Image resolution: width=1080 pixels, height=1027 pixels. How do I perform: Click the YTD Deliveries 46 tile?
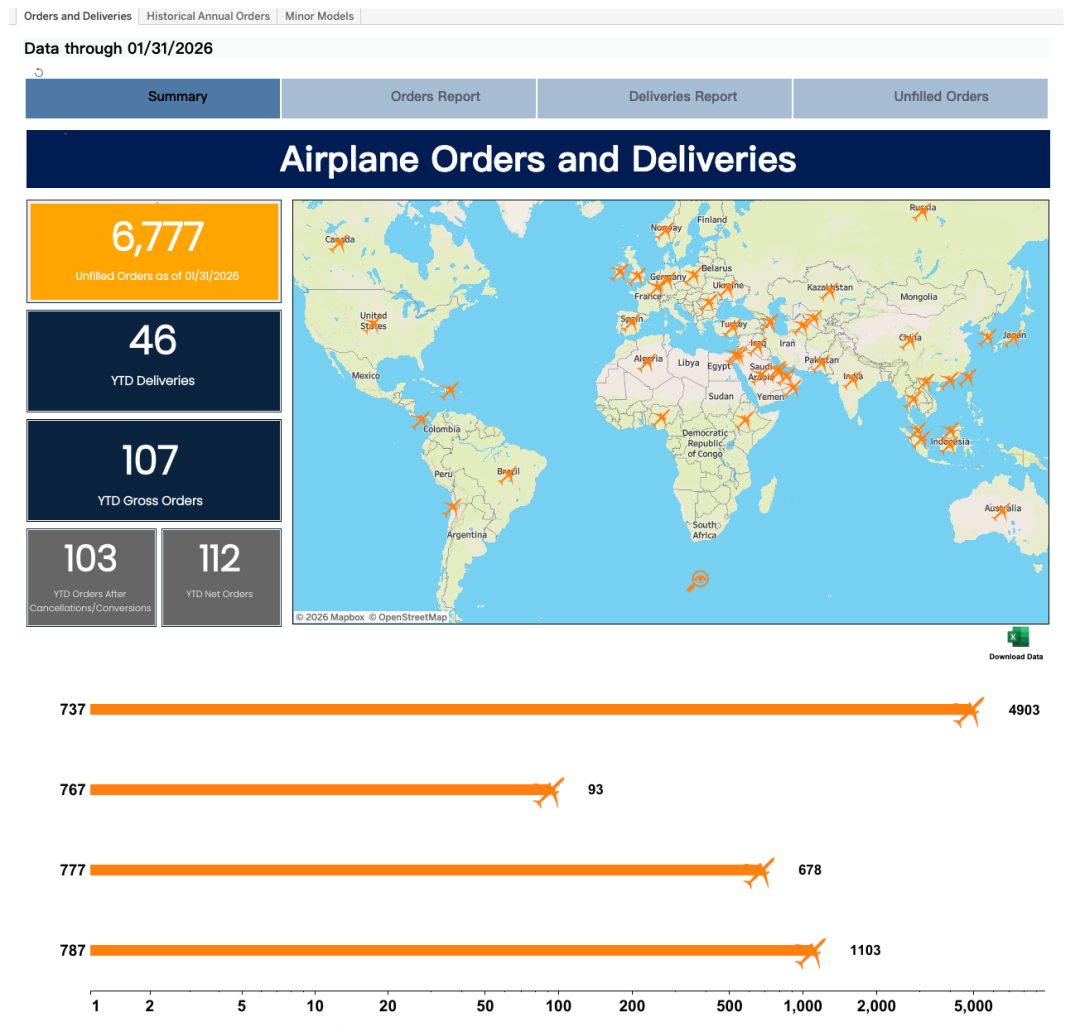153,360
